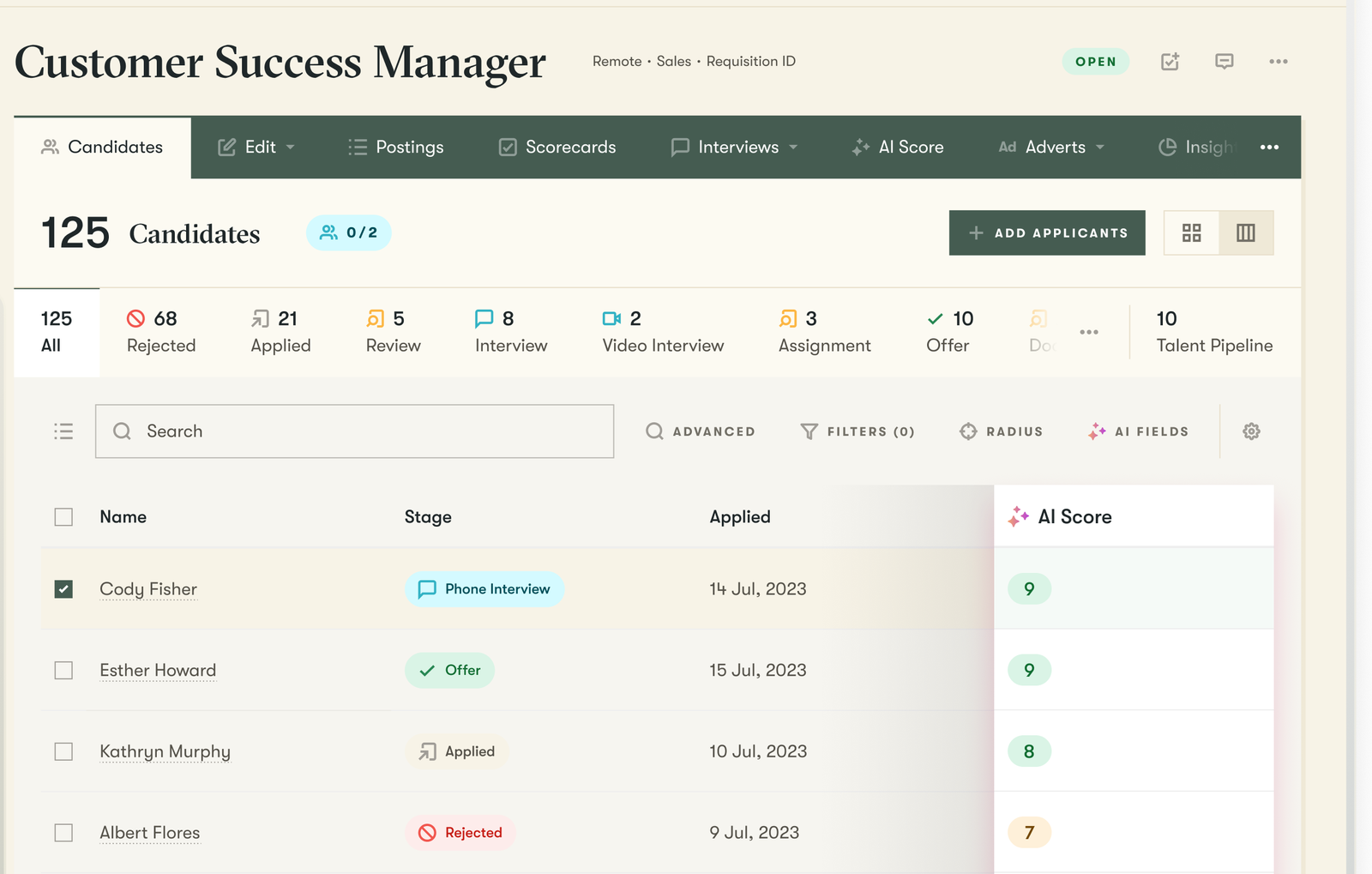Uncheck Cody Fisher's row checkbox

[x=63, y=589]
